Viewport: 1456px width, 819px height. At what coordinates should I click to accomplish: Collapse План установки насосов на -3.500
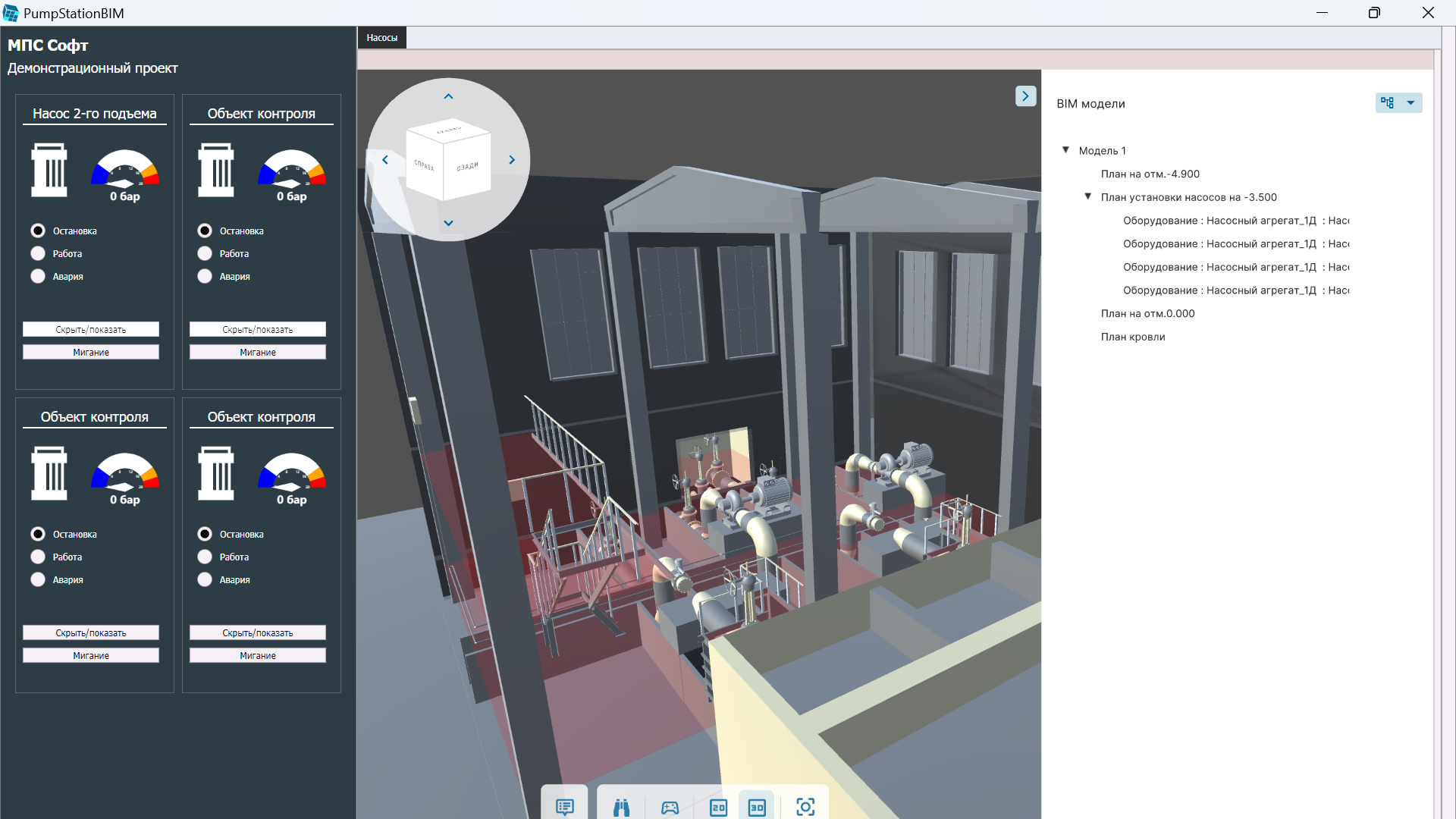click(1087, 196)
